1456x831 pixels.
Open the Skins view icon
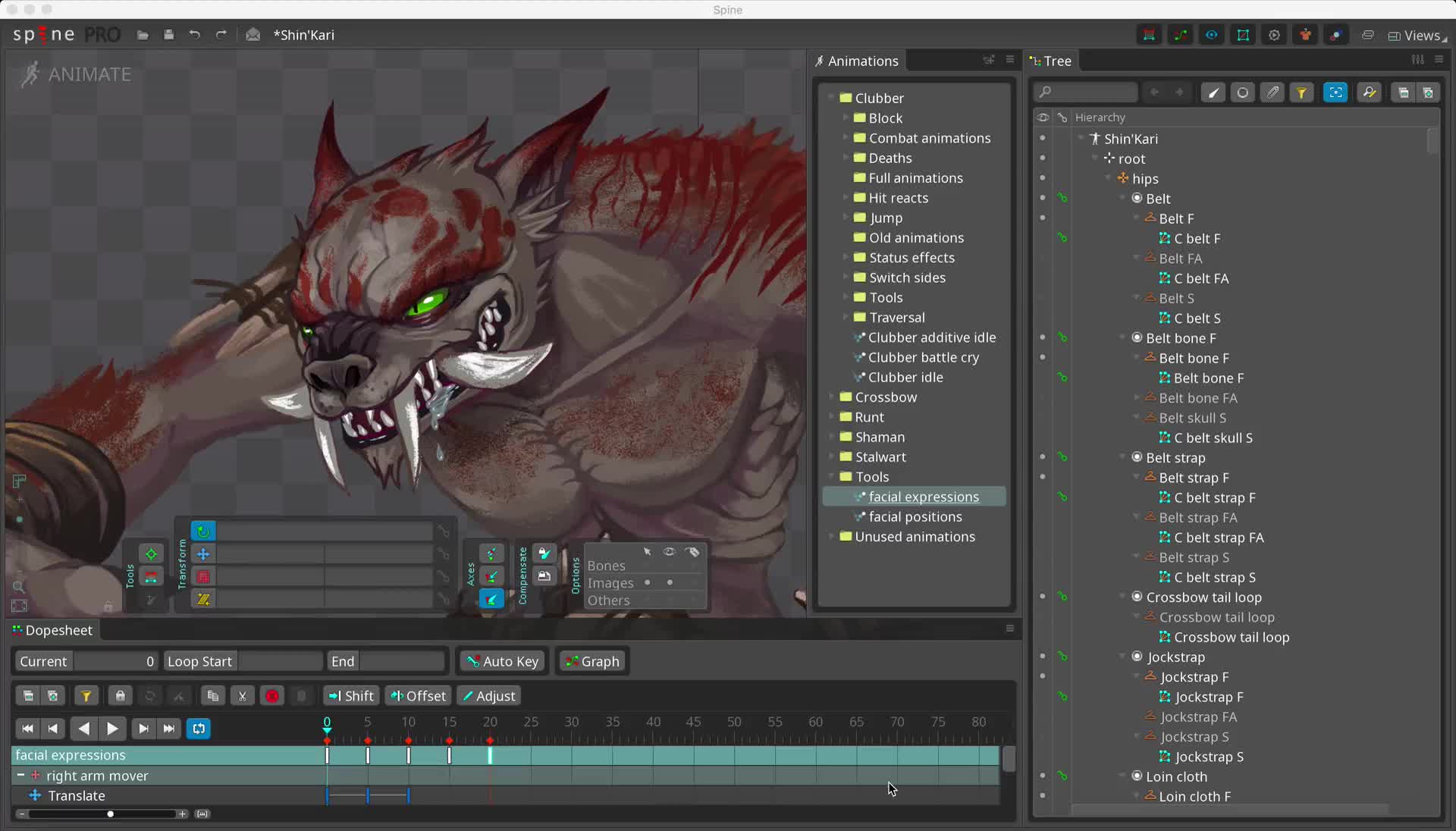click(1305, 35)
